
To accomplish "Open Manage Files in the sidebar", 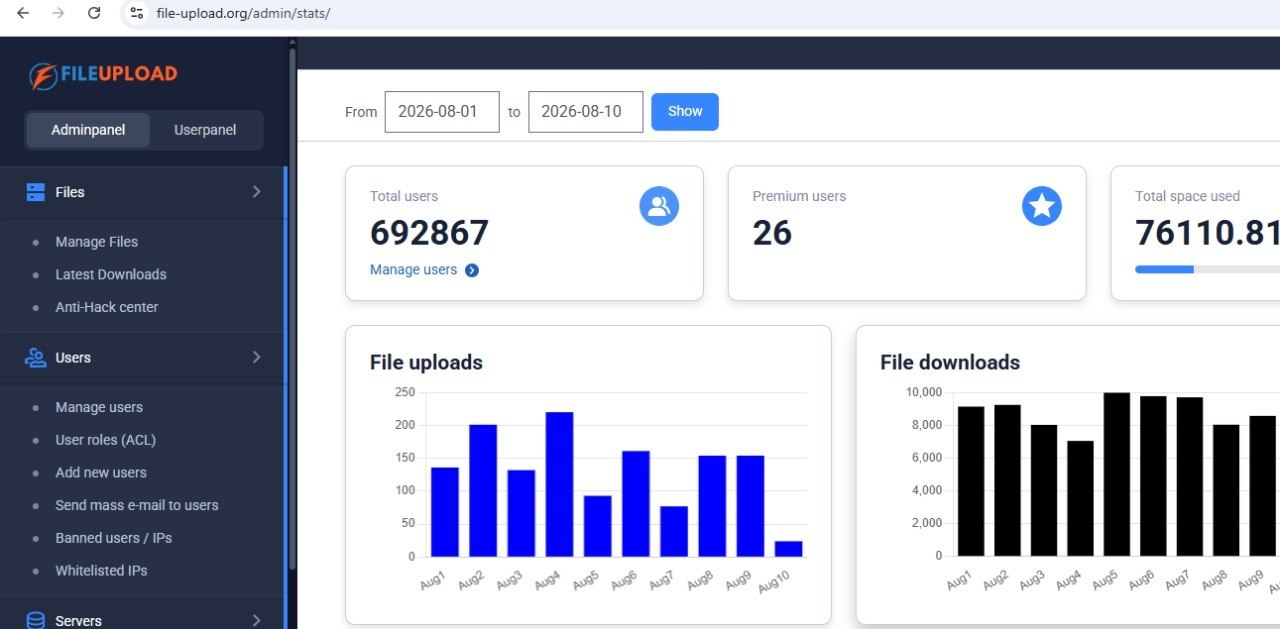I will pos(97,242).
